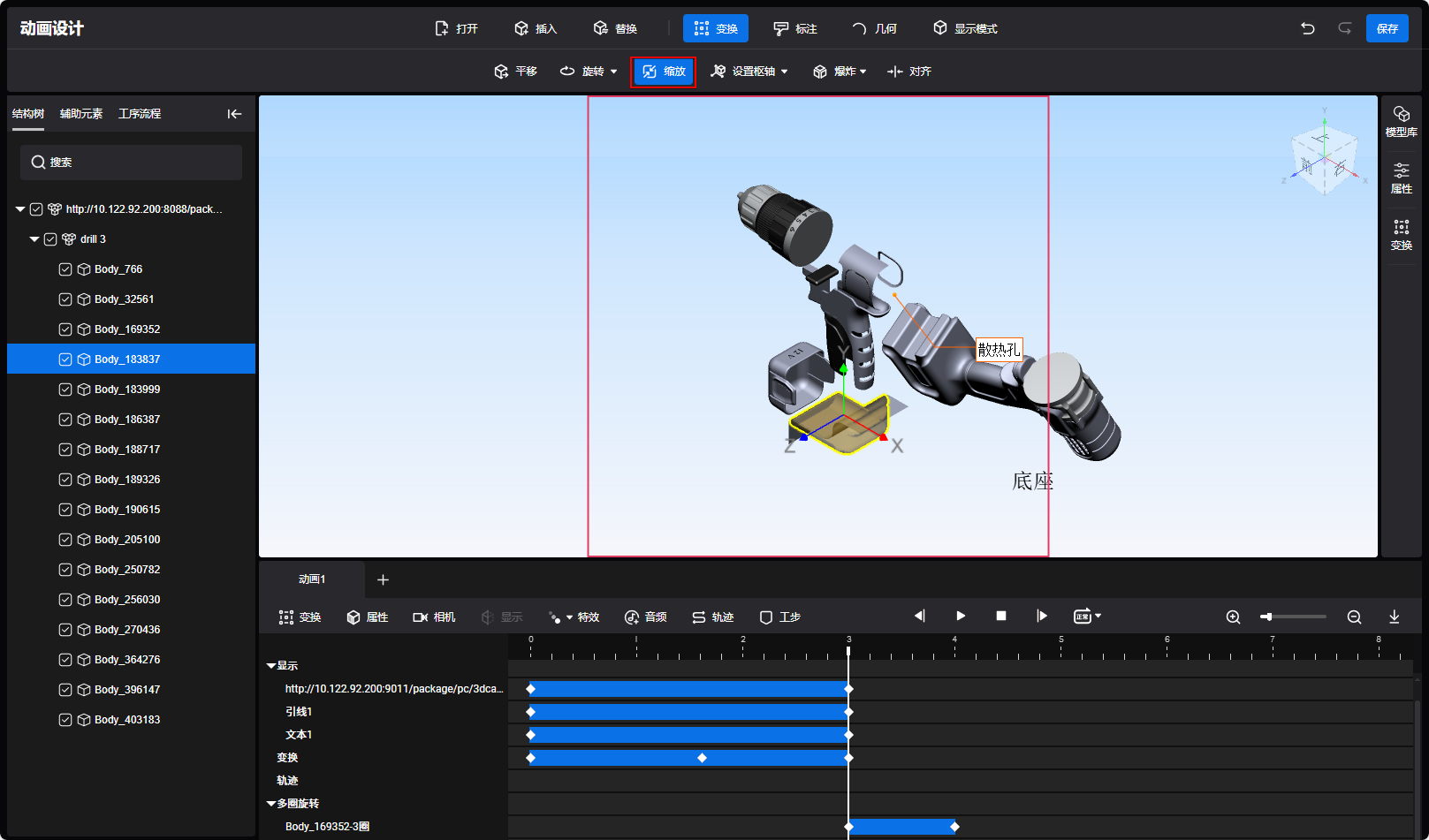Collapse the left structure tree panel
The image size is (1429, 840).
(234, 114)
